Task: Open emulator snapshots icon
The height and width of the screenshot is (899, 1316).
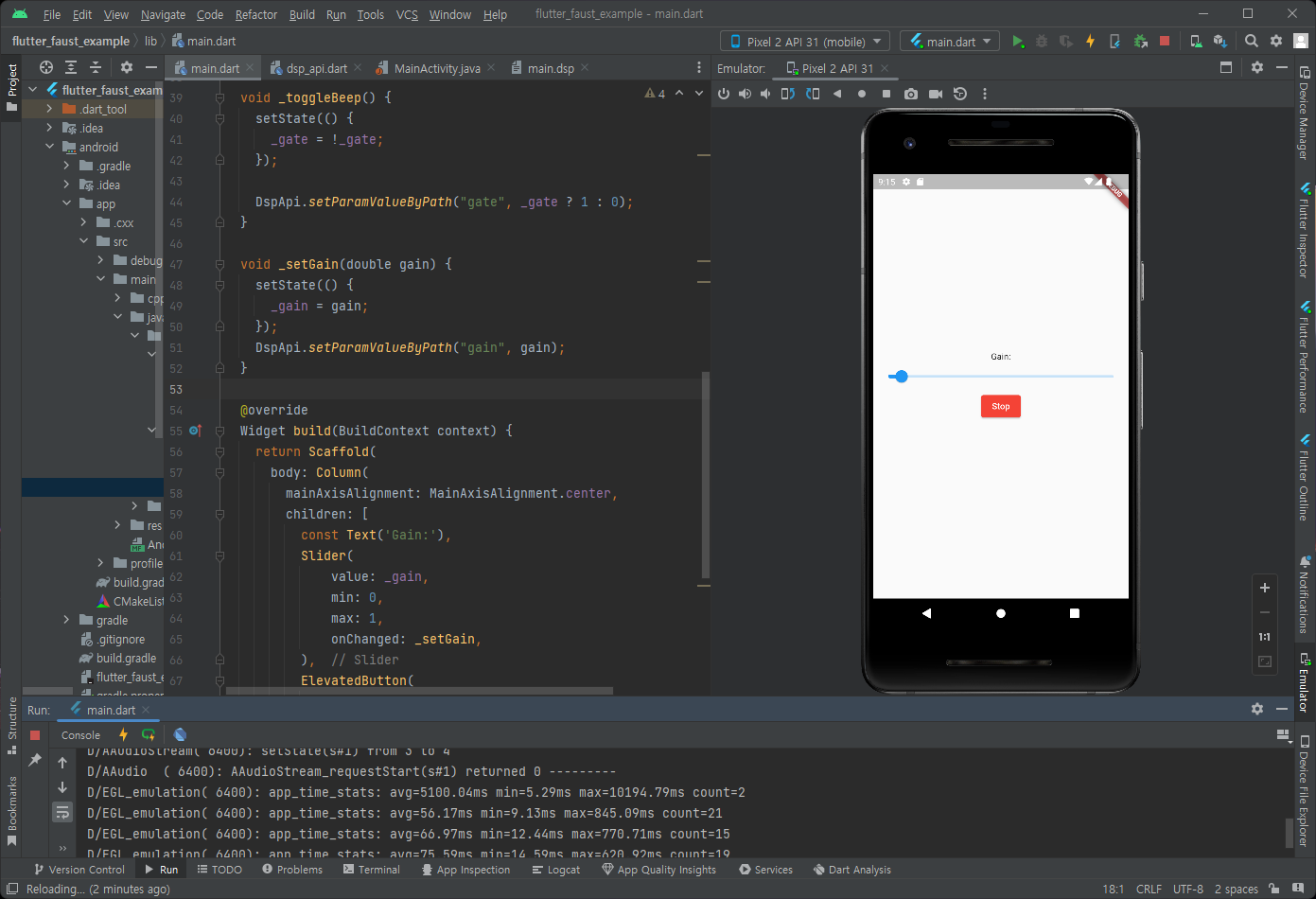Action: tap(960, 94)
